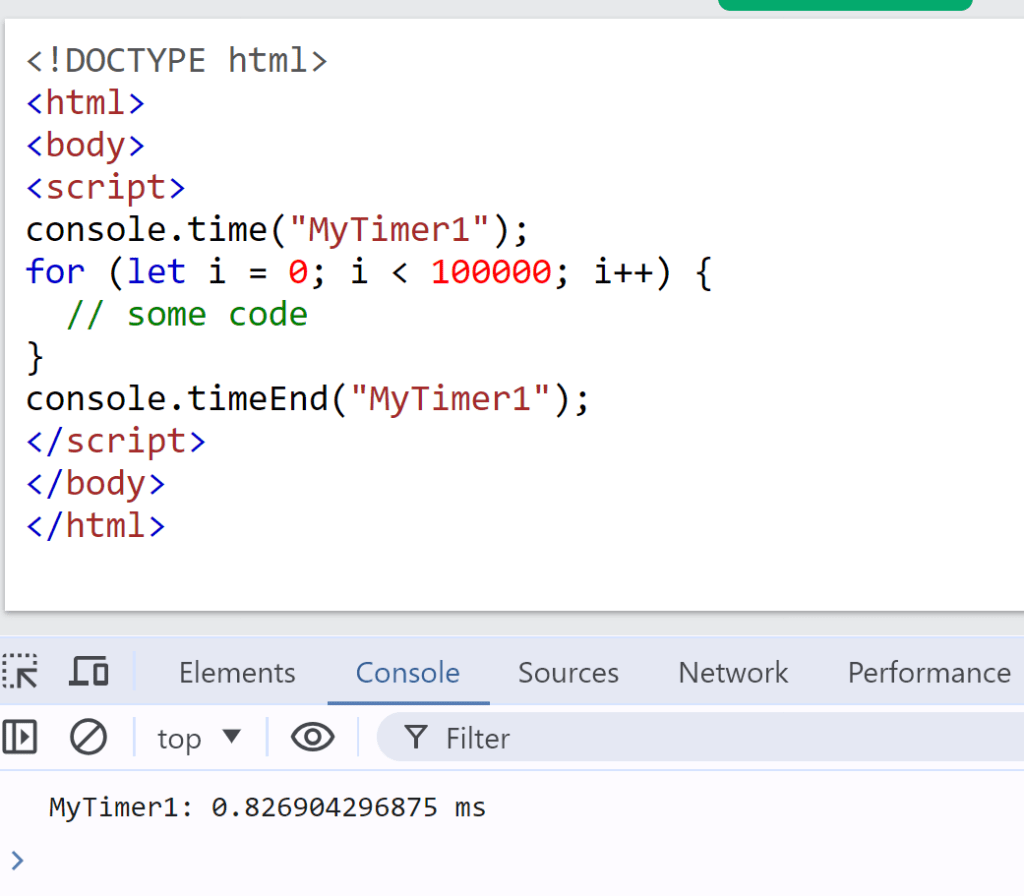Clear the console with the ban icon

88,738
